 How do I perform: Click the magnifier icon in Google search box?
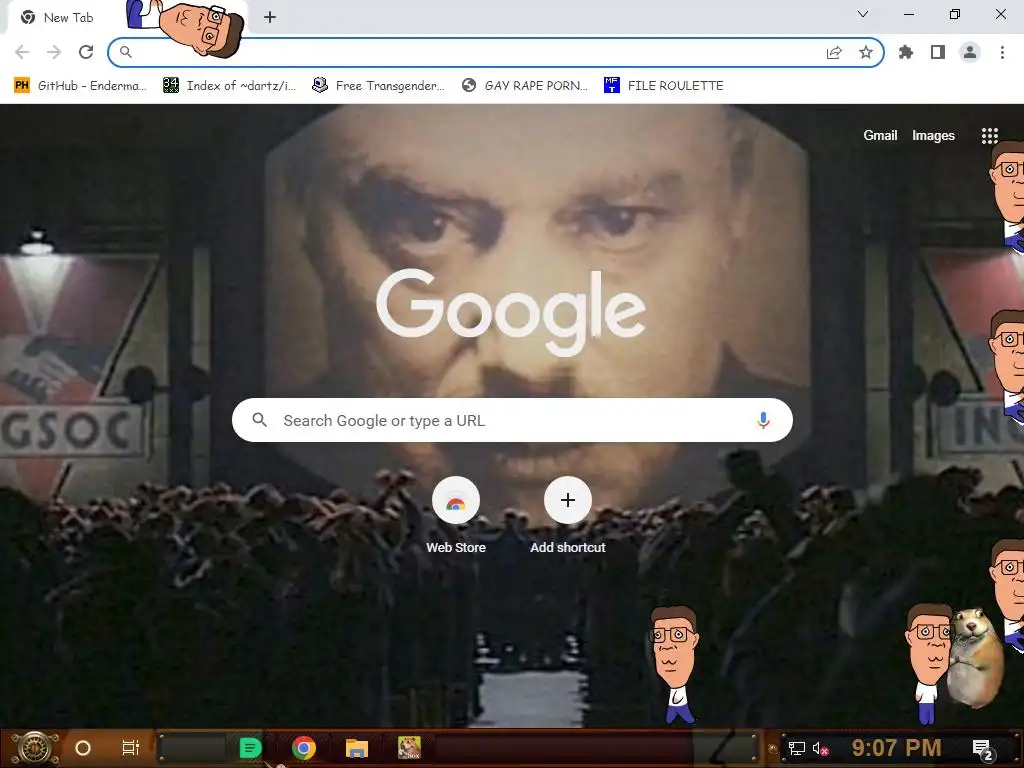click(x=259, y=420)
